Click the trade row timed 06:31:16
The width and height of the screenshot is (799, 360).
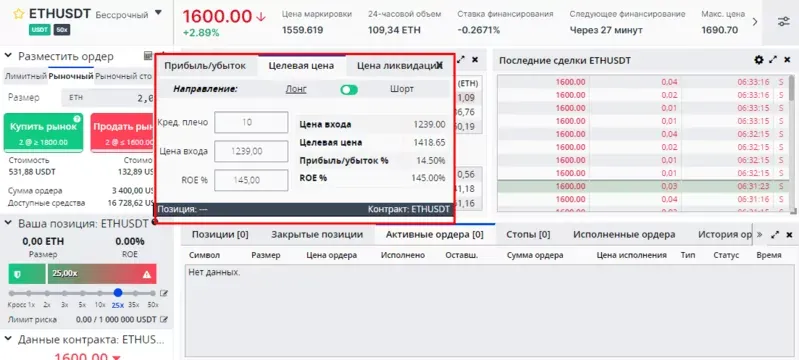click(x=643, y=199)
